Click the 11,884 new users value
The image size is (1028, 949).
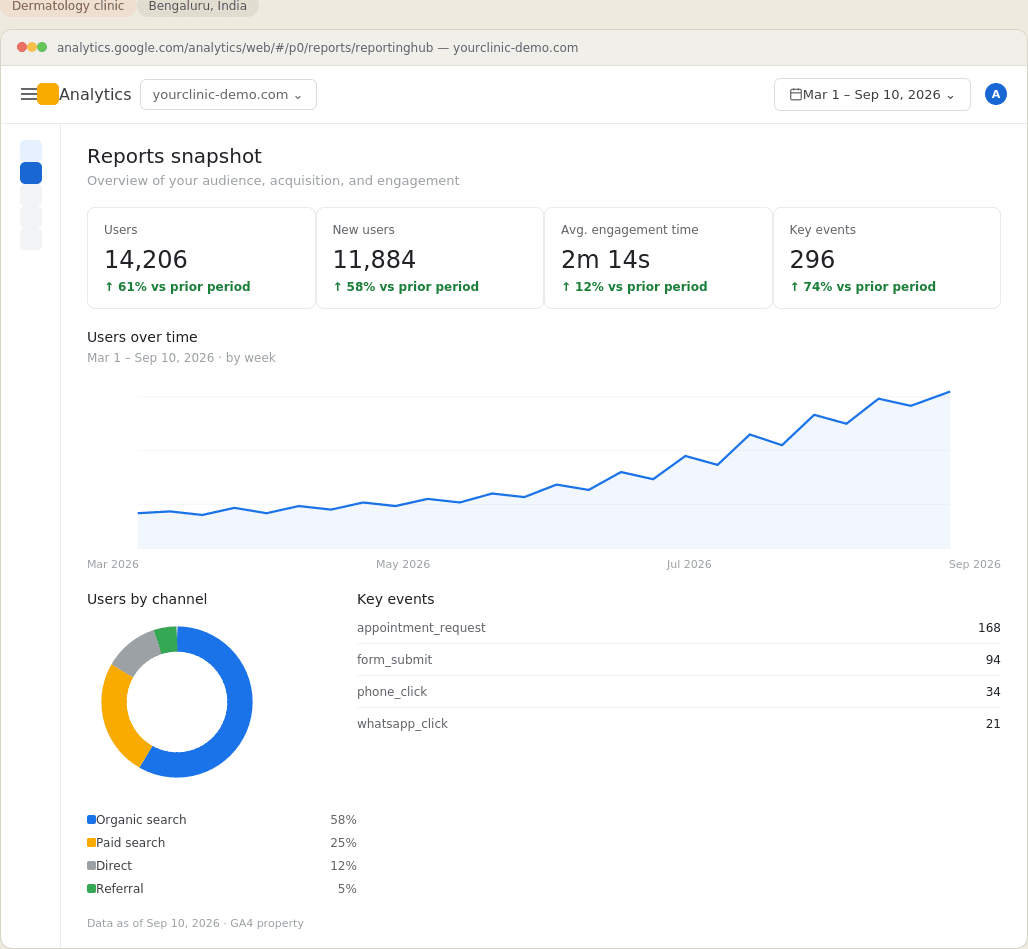pos(374,260)
